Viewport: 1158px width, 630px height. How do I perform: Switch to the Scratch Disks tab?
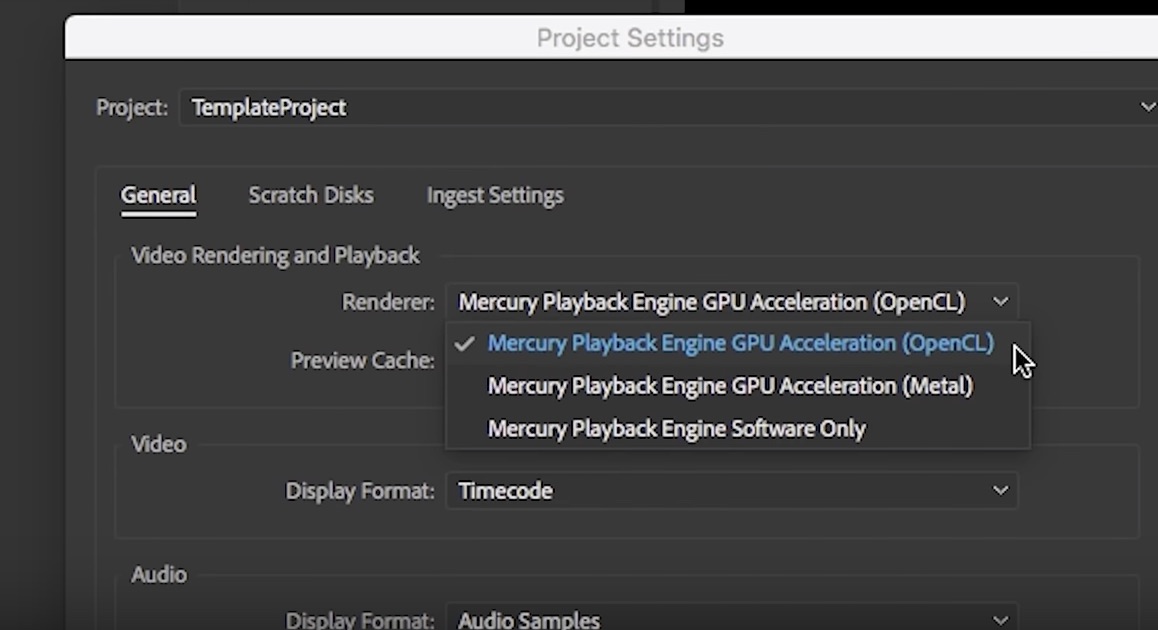point(310,195)
